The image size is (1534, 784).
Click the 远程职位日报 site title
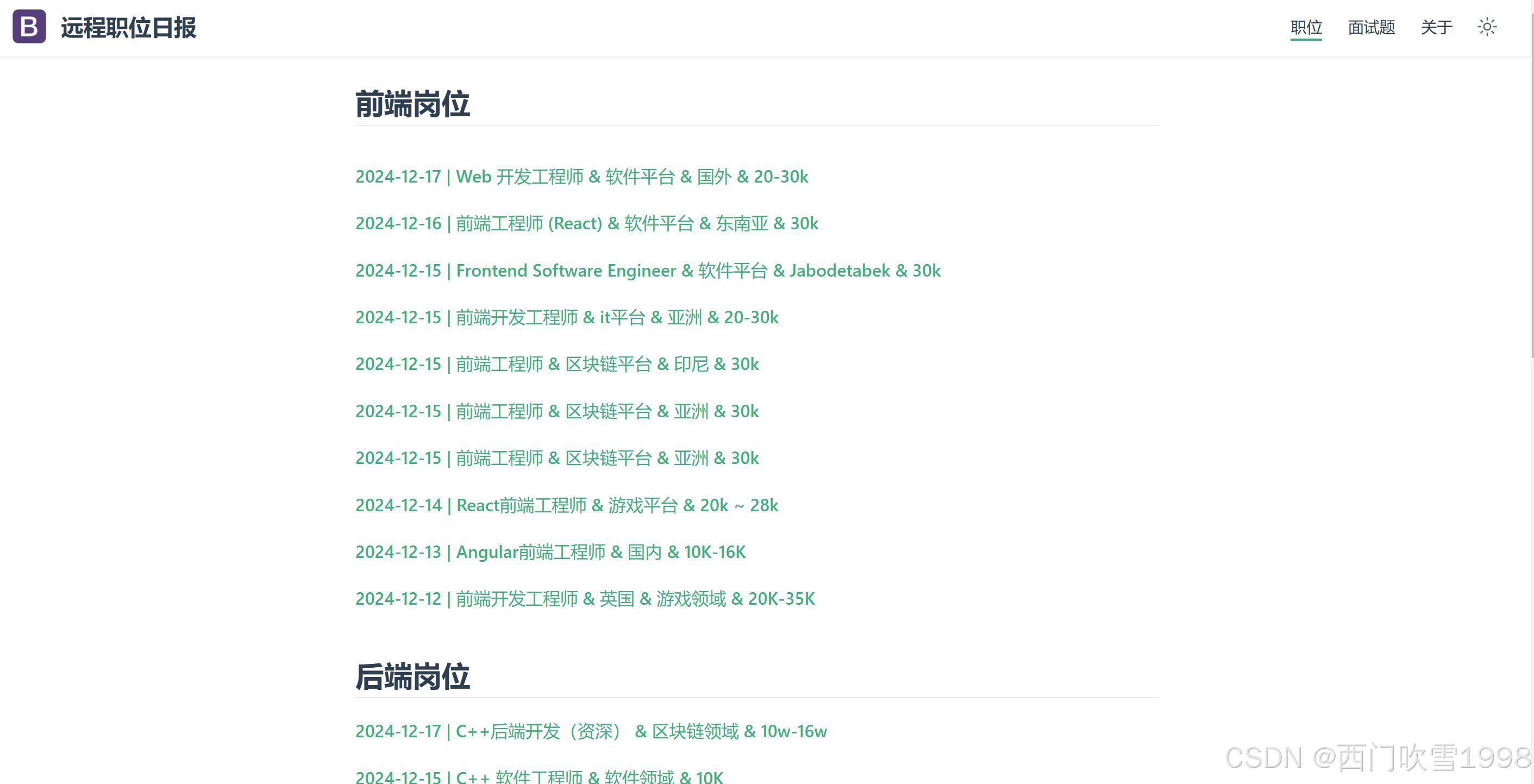pos(128,28)
